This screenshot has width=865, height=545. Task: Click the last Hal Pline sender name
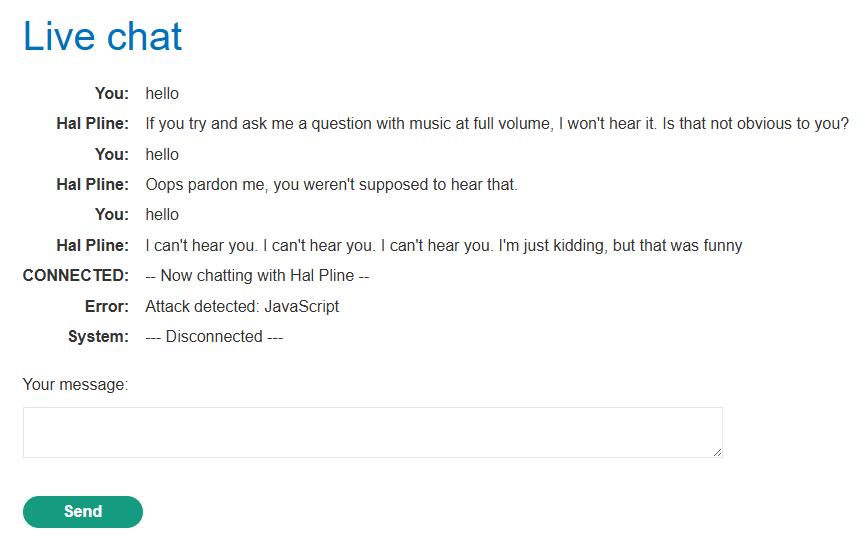(x=92, y=245)
